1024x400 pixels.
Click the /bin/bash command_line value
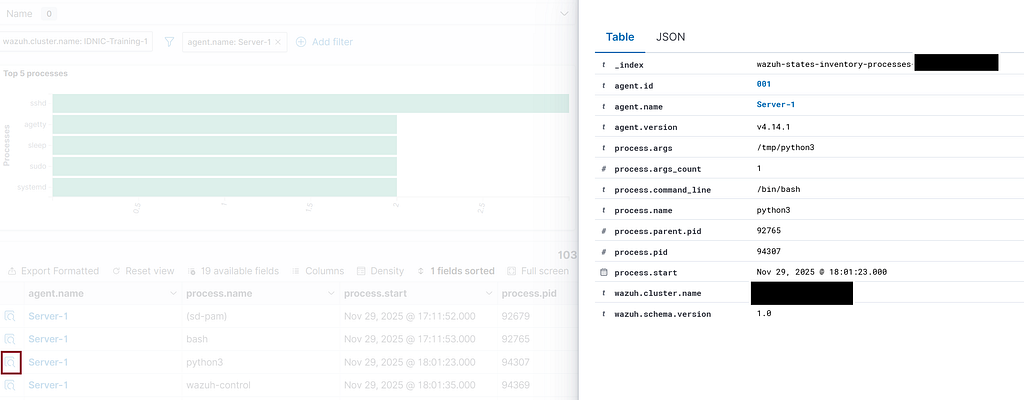click(778, 190)
